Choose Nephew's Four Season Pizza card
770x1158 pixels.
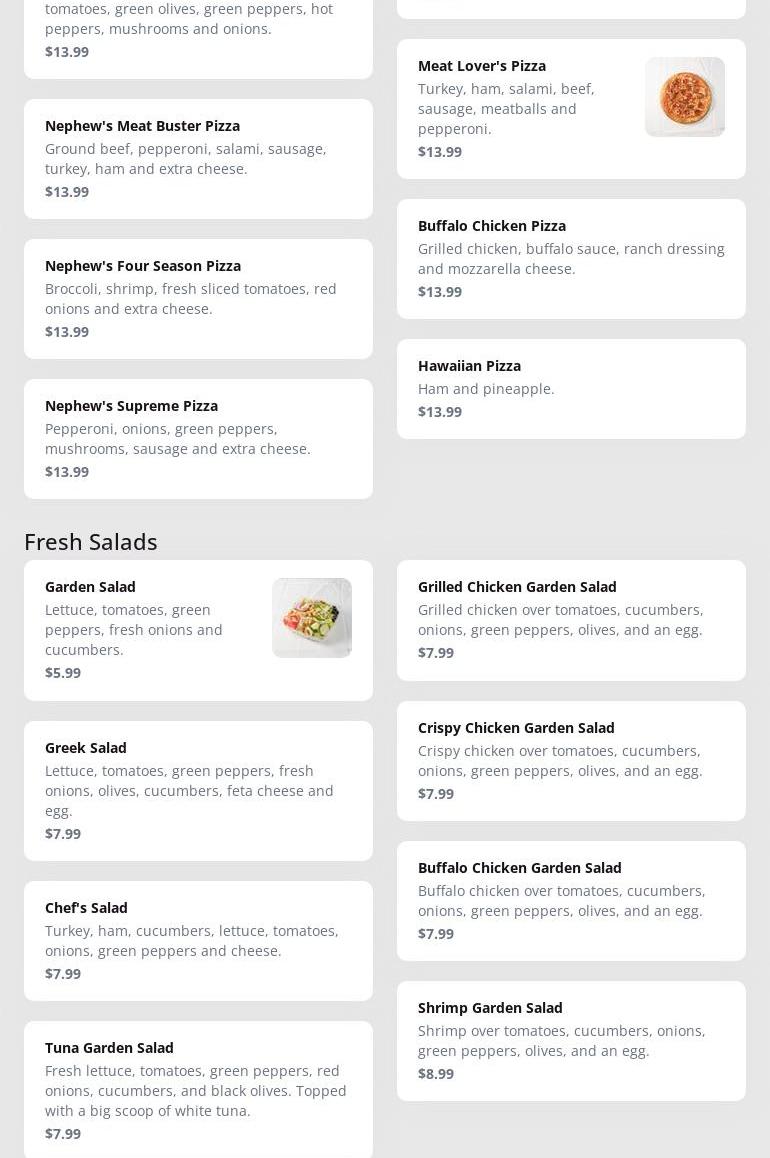(198, 299)
